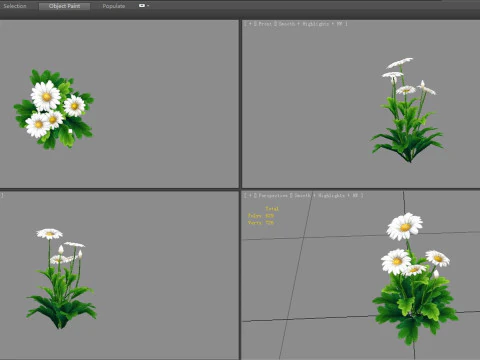Click the yellow 'Total' statistics heading

point(272,209)
